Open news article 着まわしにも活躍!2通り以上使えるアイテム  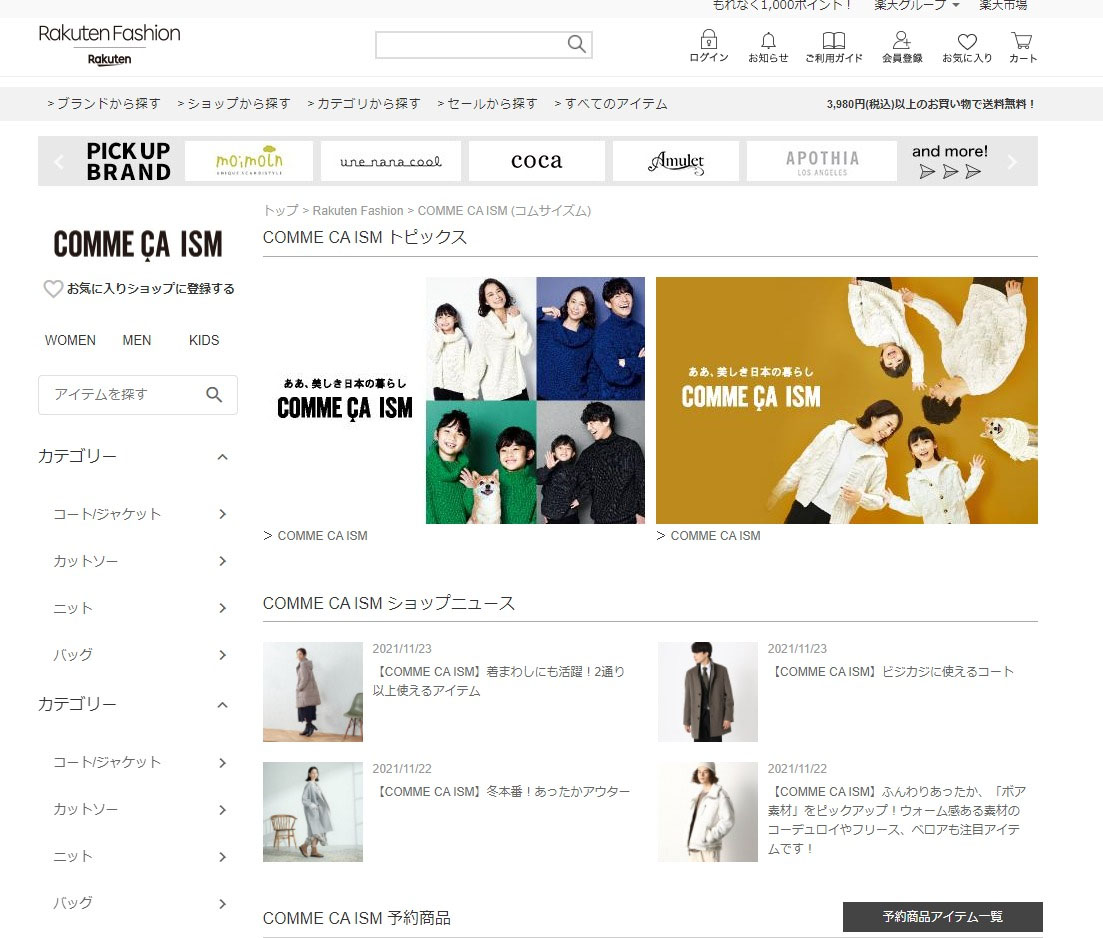coord(499,681)
